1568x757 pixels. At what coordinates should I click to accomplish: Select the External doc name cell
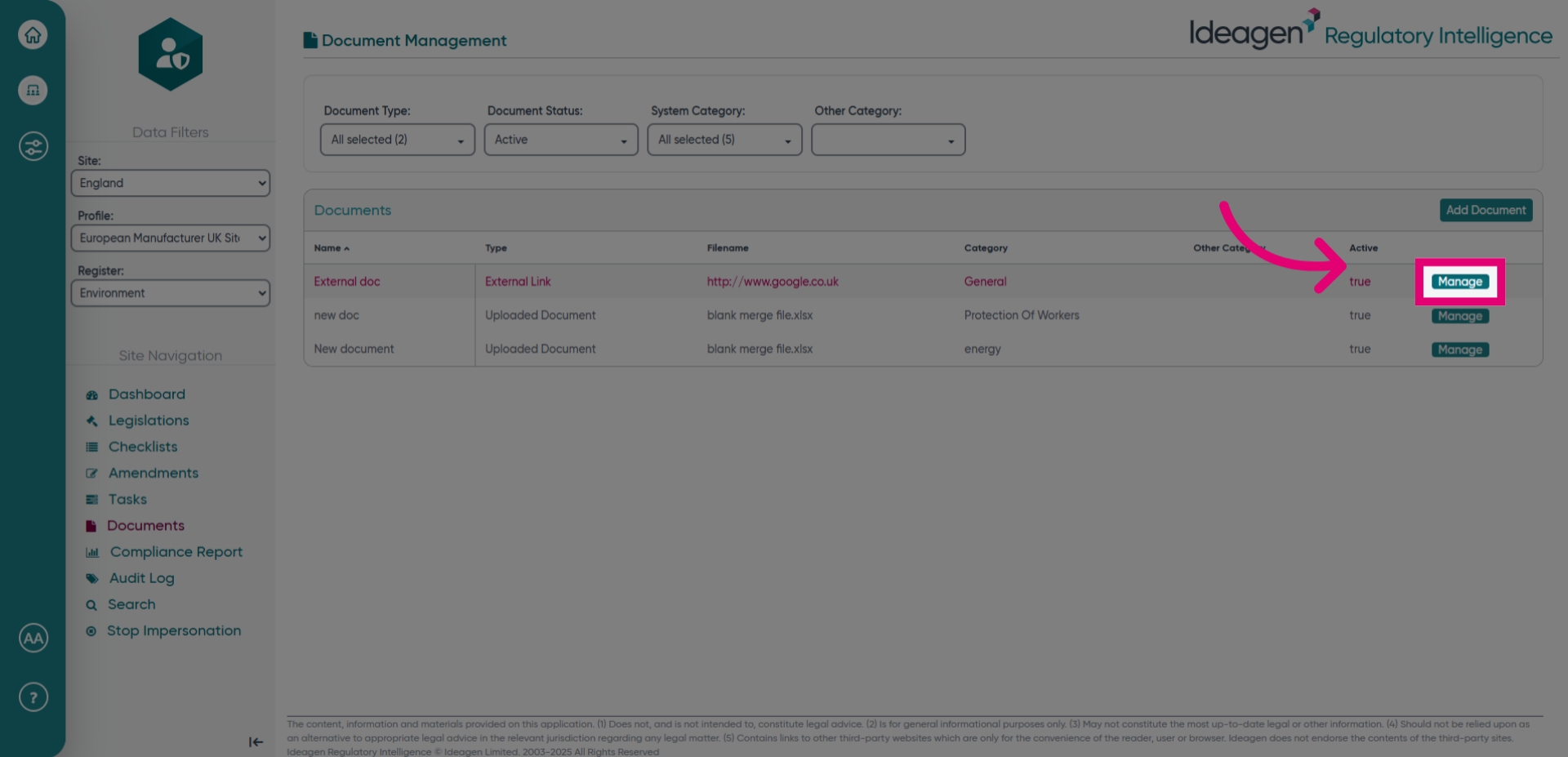(x=347, y=282)
